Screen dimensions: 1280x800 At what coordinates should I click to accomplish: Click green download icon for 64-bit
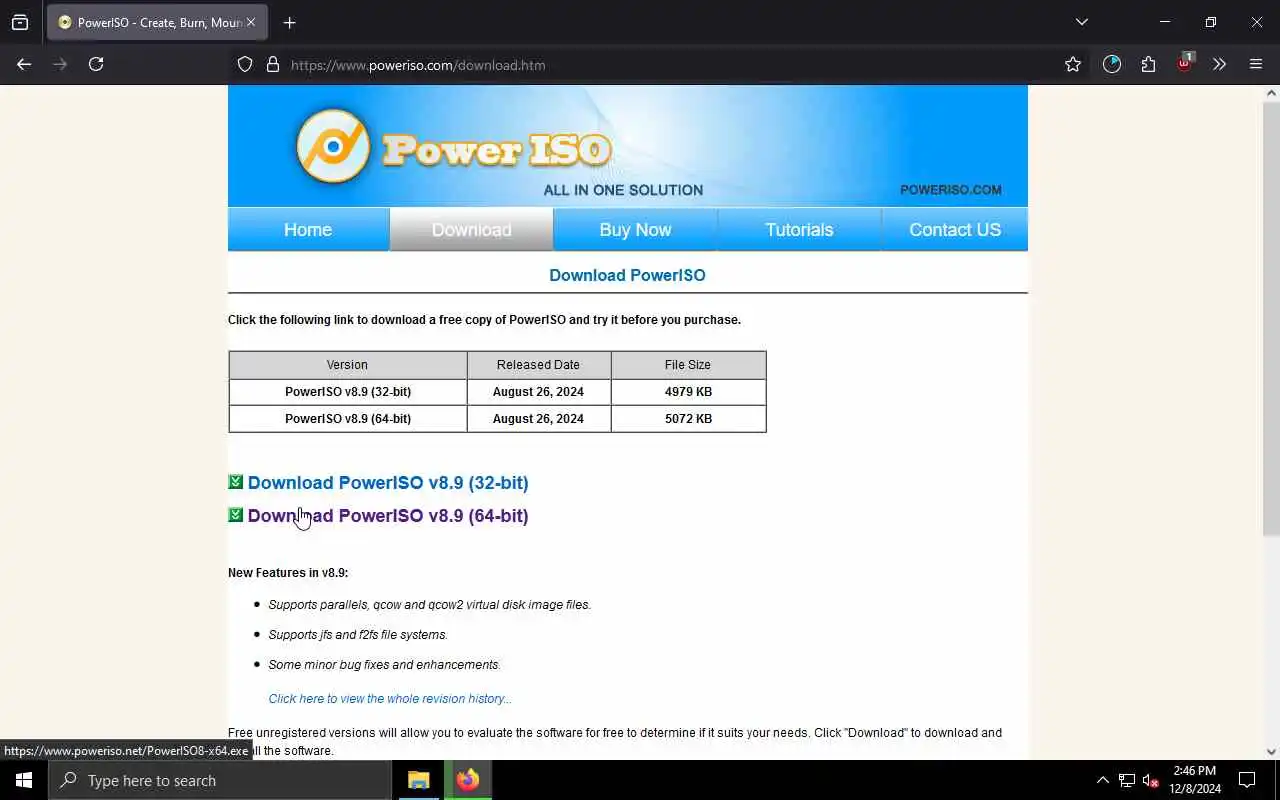tap(235, 515)
